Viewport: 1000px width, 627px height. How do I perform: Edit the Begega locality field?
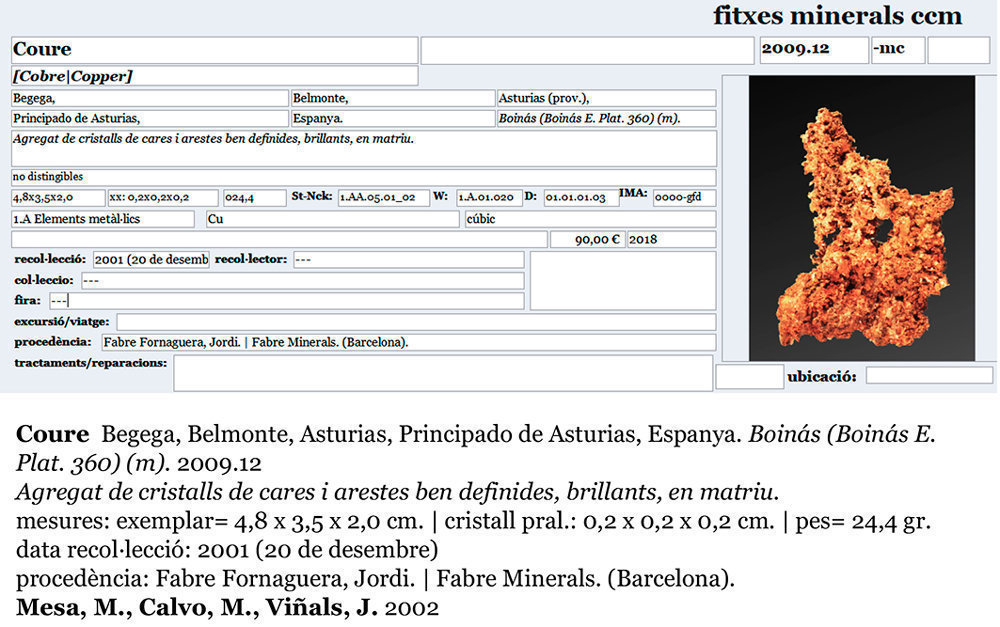tap(150, 98)
